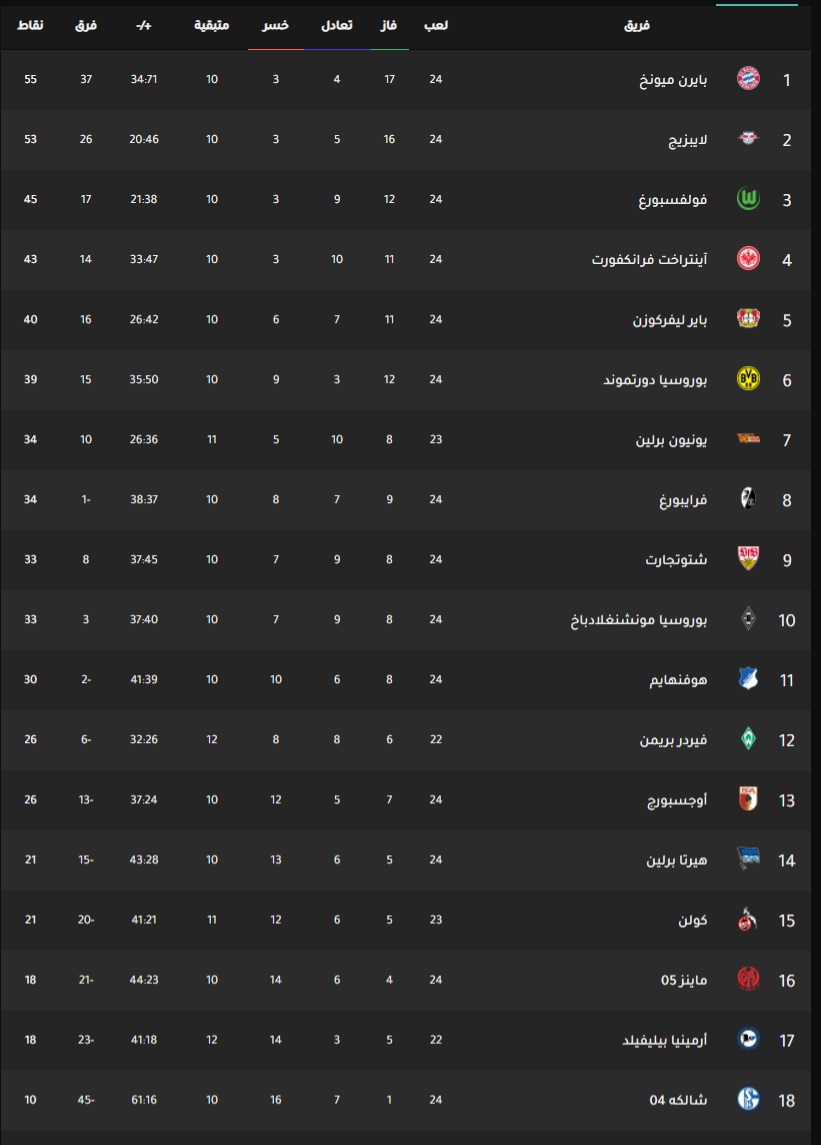Click the Union Berlin club logo
The height and width of the screenshot is (1145, 821).
pos(748,439)
